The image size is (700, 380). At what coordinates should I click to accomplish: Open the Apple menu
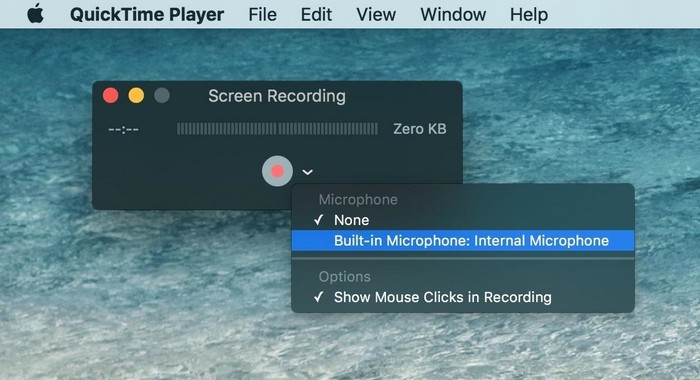[35, 14]
